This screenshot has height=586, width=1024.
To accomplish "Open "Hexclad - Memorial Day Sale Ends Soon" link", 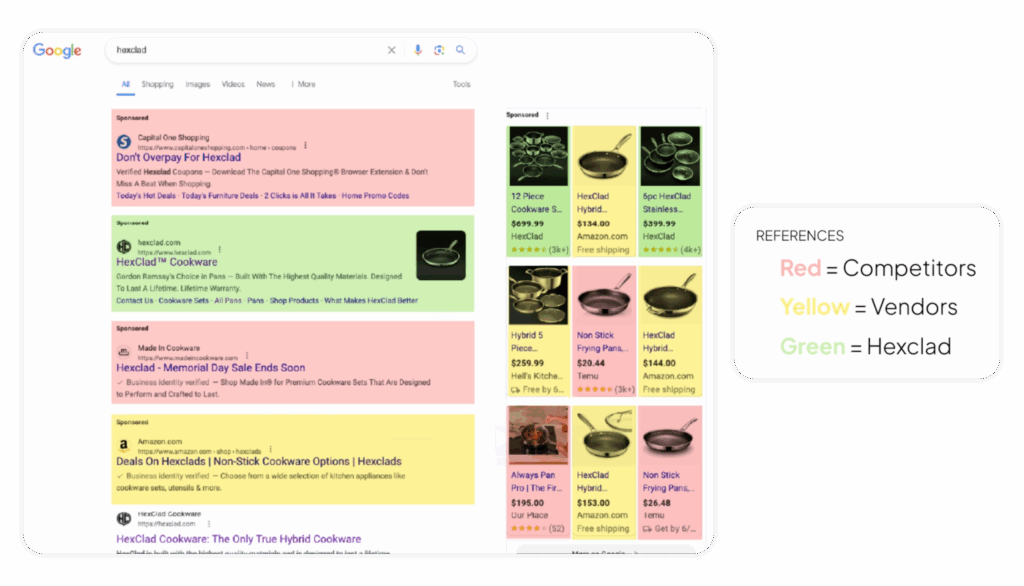I will pos(210,368).
